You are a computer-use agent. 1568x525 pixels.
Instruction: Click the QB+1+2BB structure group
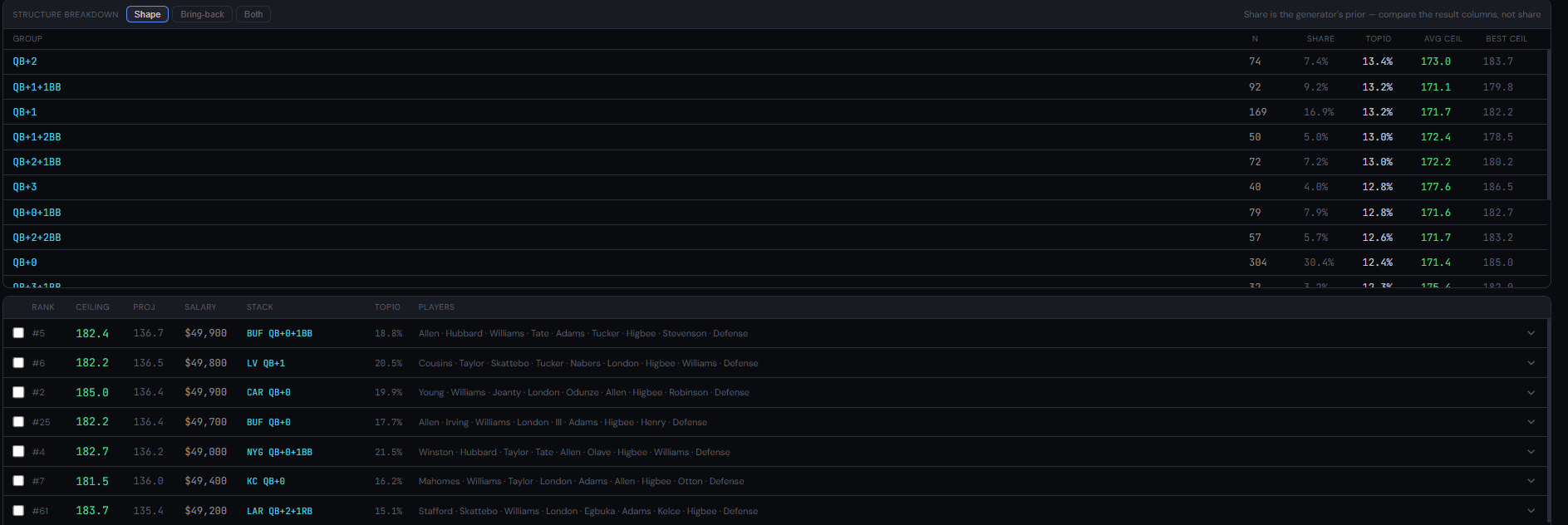(x=775, y=137)
